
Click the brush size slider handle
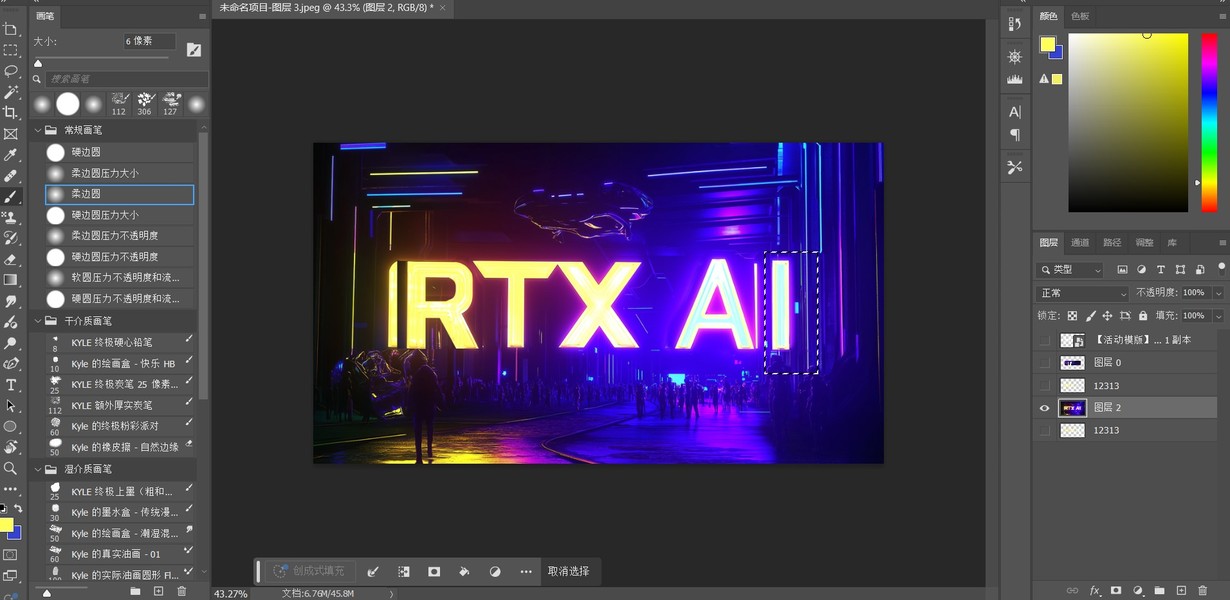click(x=38, y=63)
